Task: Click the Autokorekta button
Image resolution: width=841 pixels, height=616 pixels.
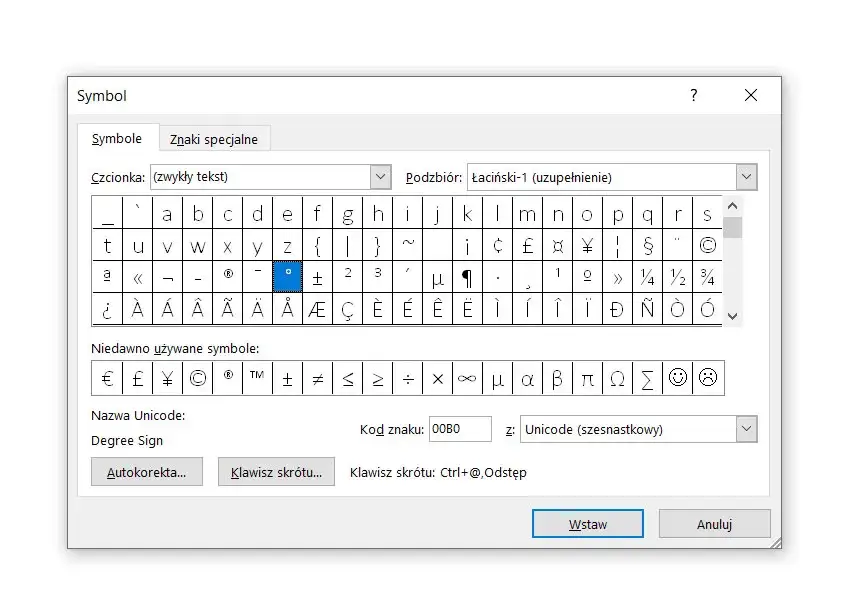Action: pyautogui.click(x=146, y=472)
